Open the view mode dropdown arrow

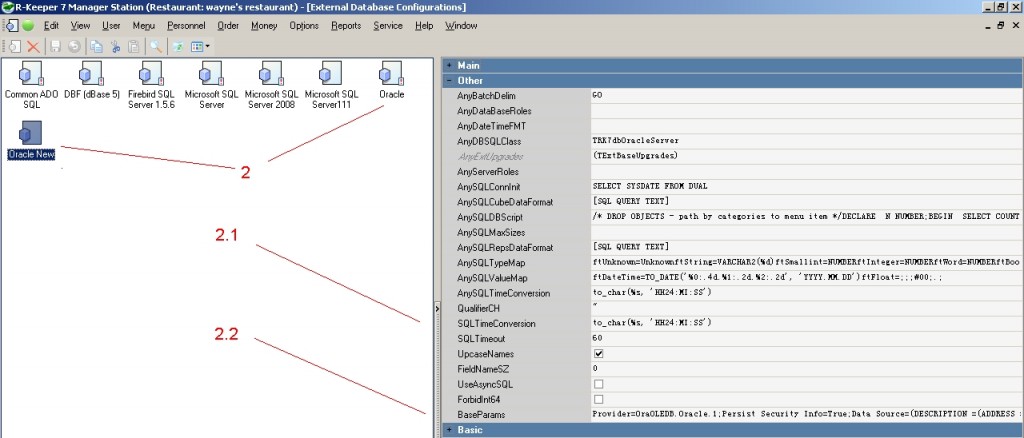click(208, 46)
